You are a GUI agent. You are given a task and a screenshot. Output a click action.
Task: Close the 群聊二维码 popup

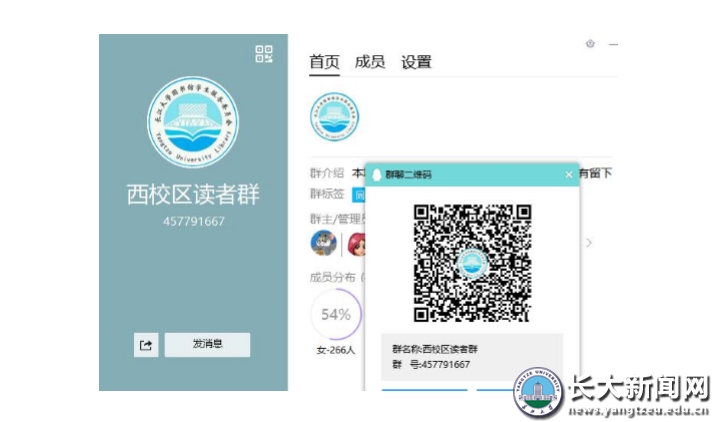click(569, 175)
